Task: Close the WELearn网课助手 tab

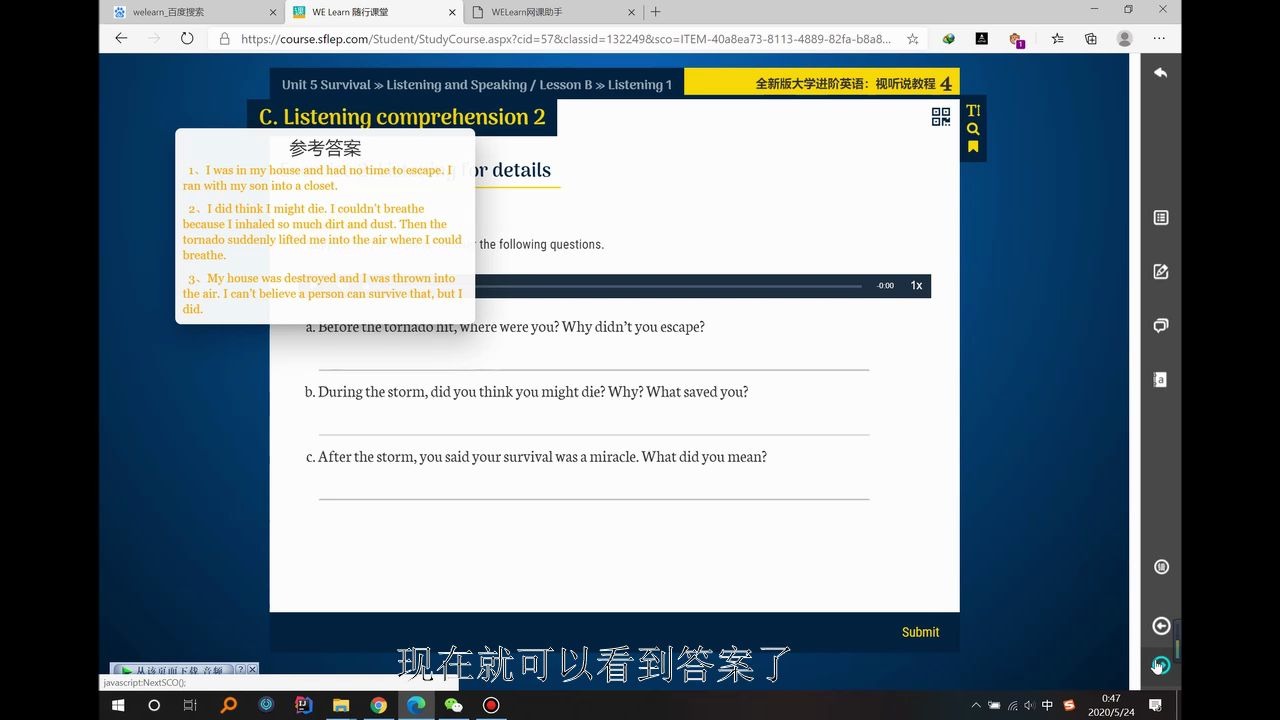Action: pos(632,12)
